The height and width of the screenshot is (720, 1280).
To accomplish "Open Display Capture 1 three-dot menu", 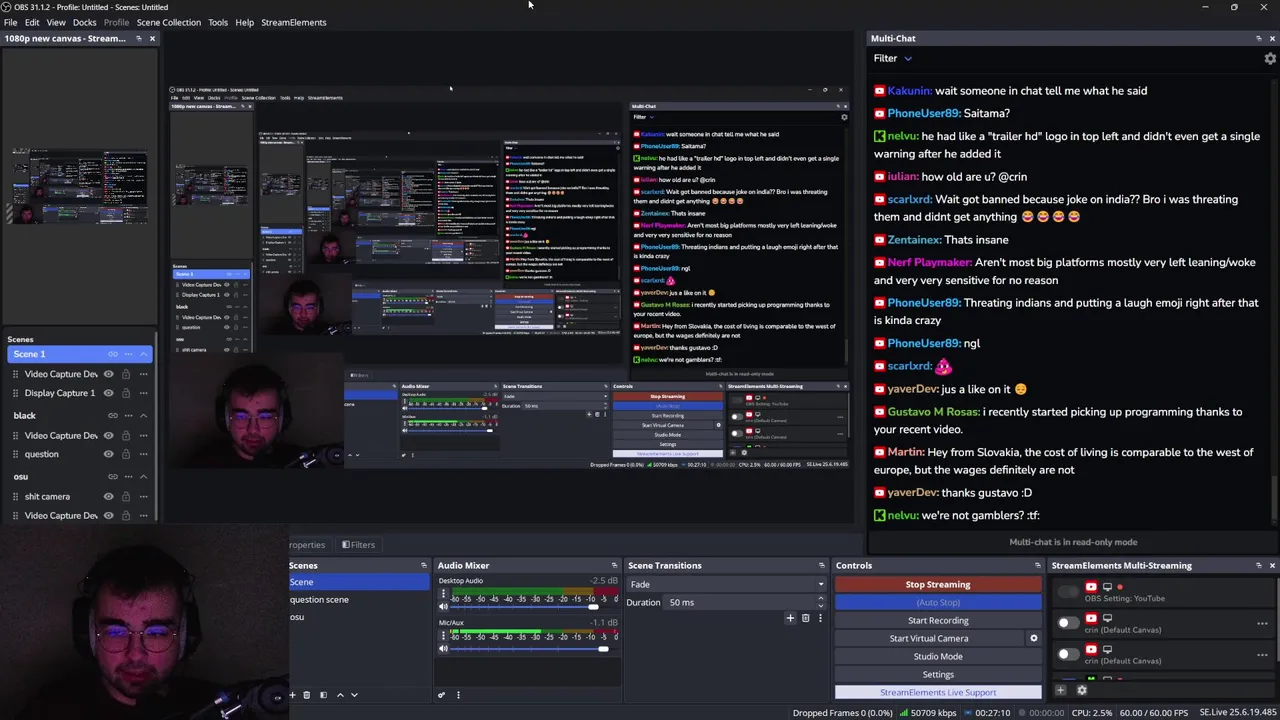I will tap(143, 393).
